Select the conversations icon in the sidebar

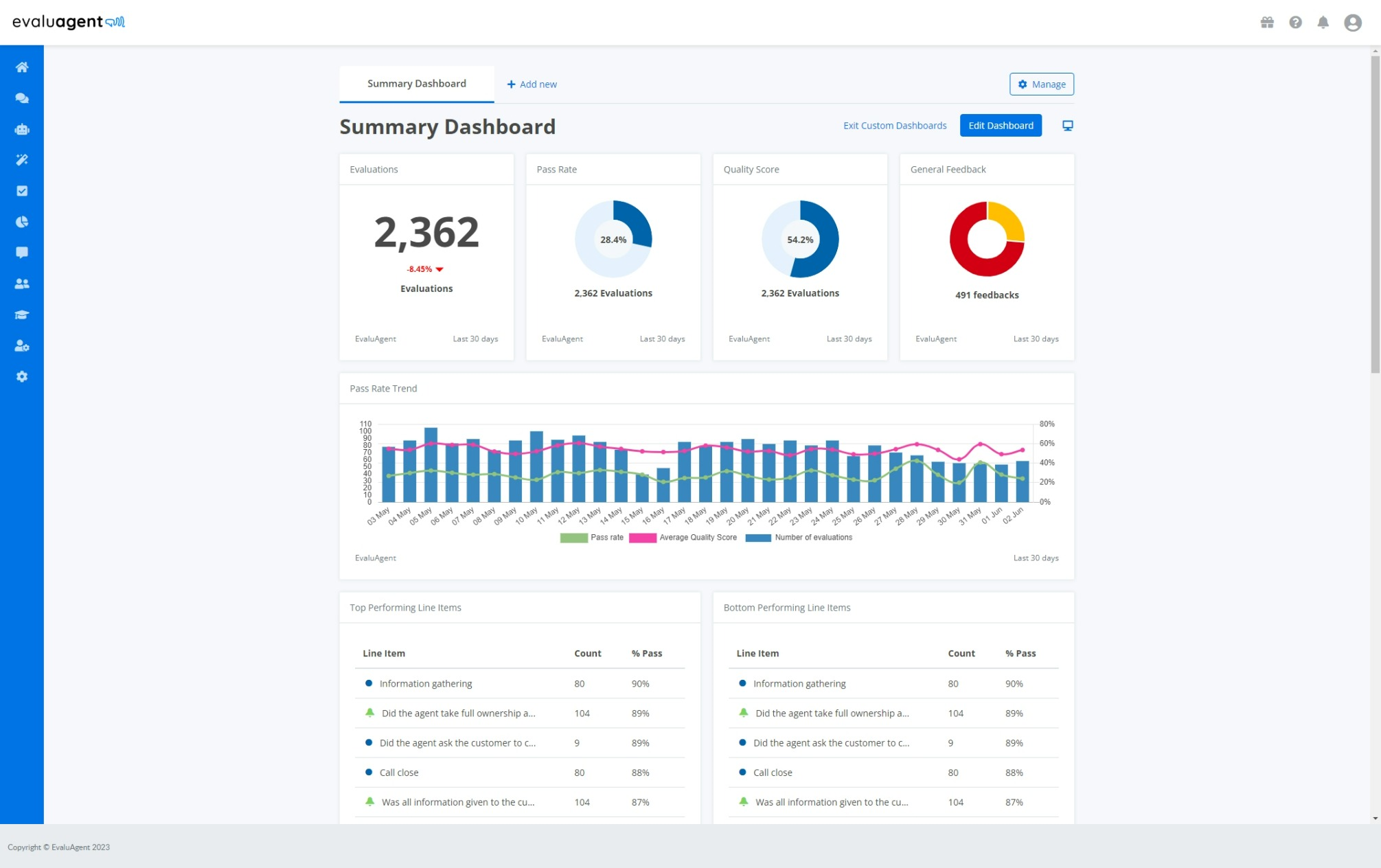tap(22, 98)
